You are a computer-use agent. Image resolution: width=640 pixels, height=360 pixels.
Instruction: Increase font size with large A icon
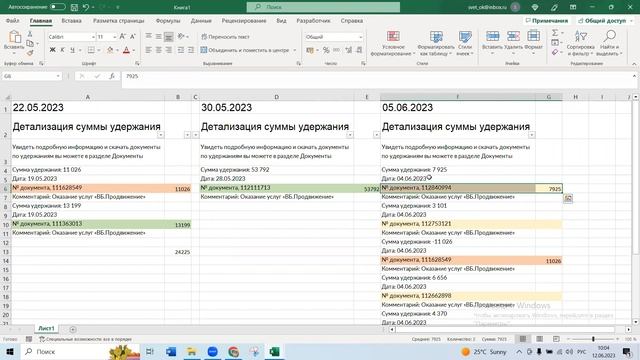(122, 37)
